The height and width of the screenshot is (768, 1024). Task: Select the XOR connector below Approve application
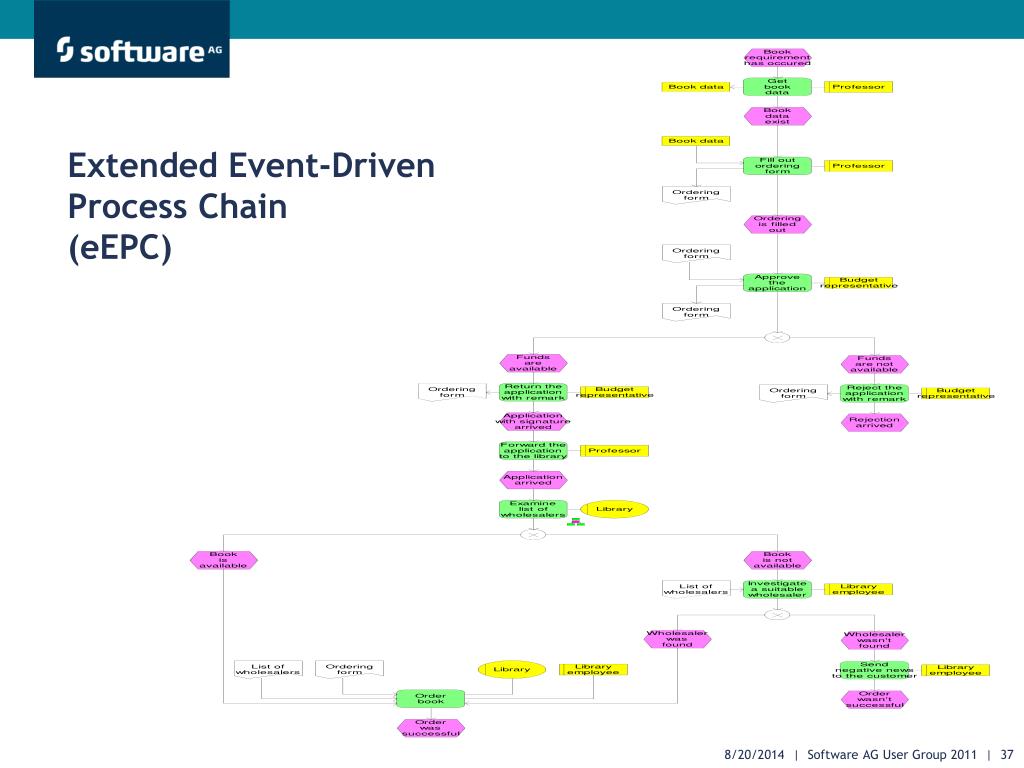pos(777,338)
